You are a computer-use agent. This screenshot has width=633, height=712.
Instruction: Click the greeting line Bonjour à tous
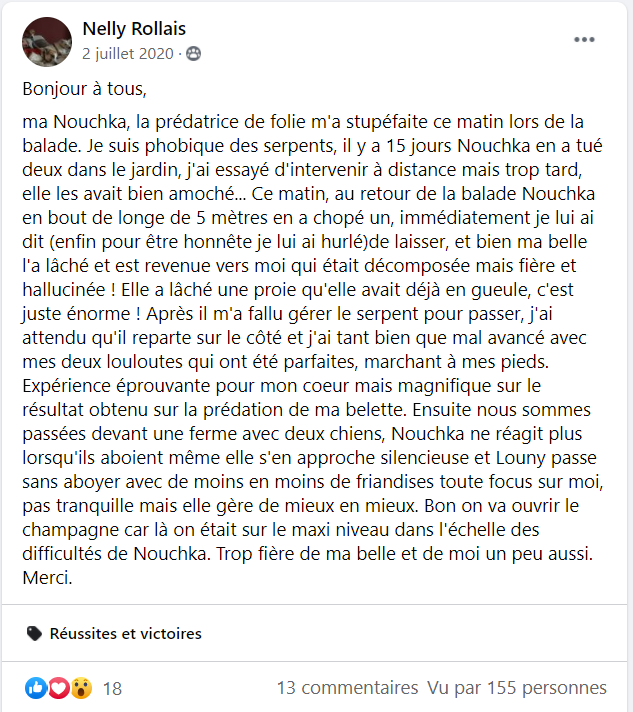point(85,89)
